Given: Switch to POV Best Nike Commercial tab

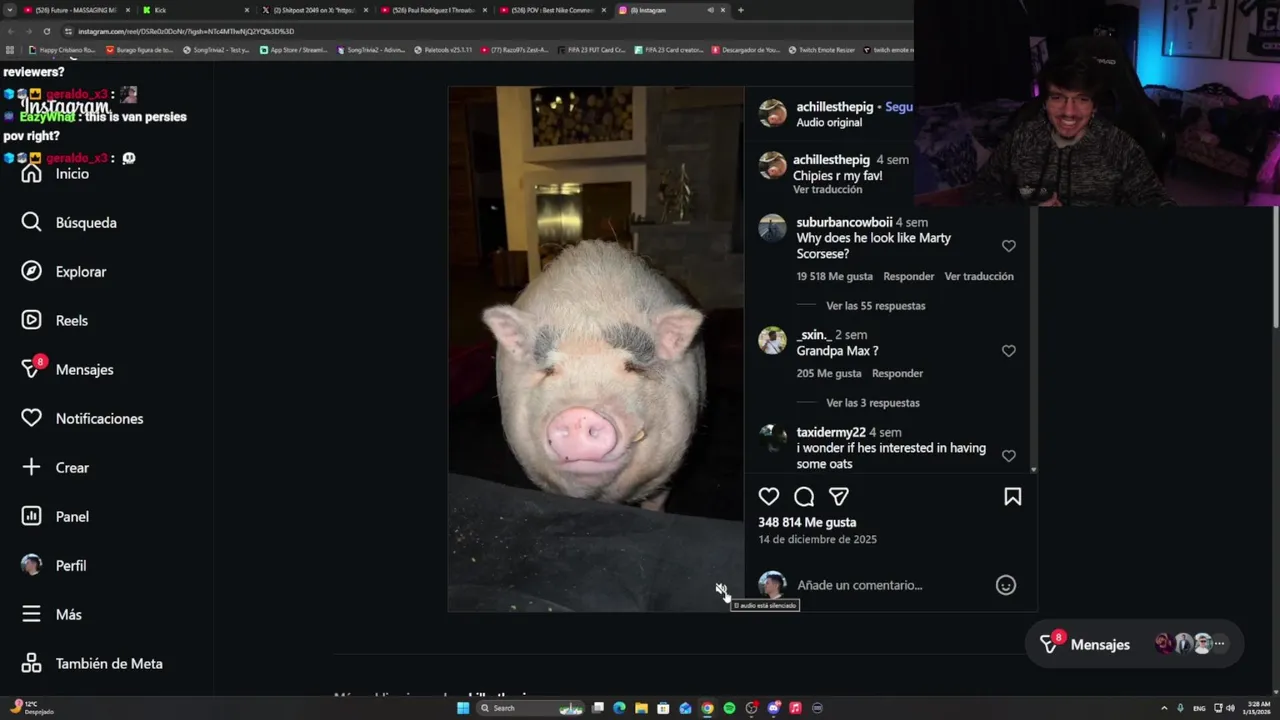Looking at the screenshot, I should (x=553, y=10).
